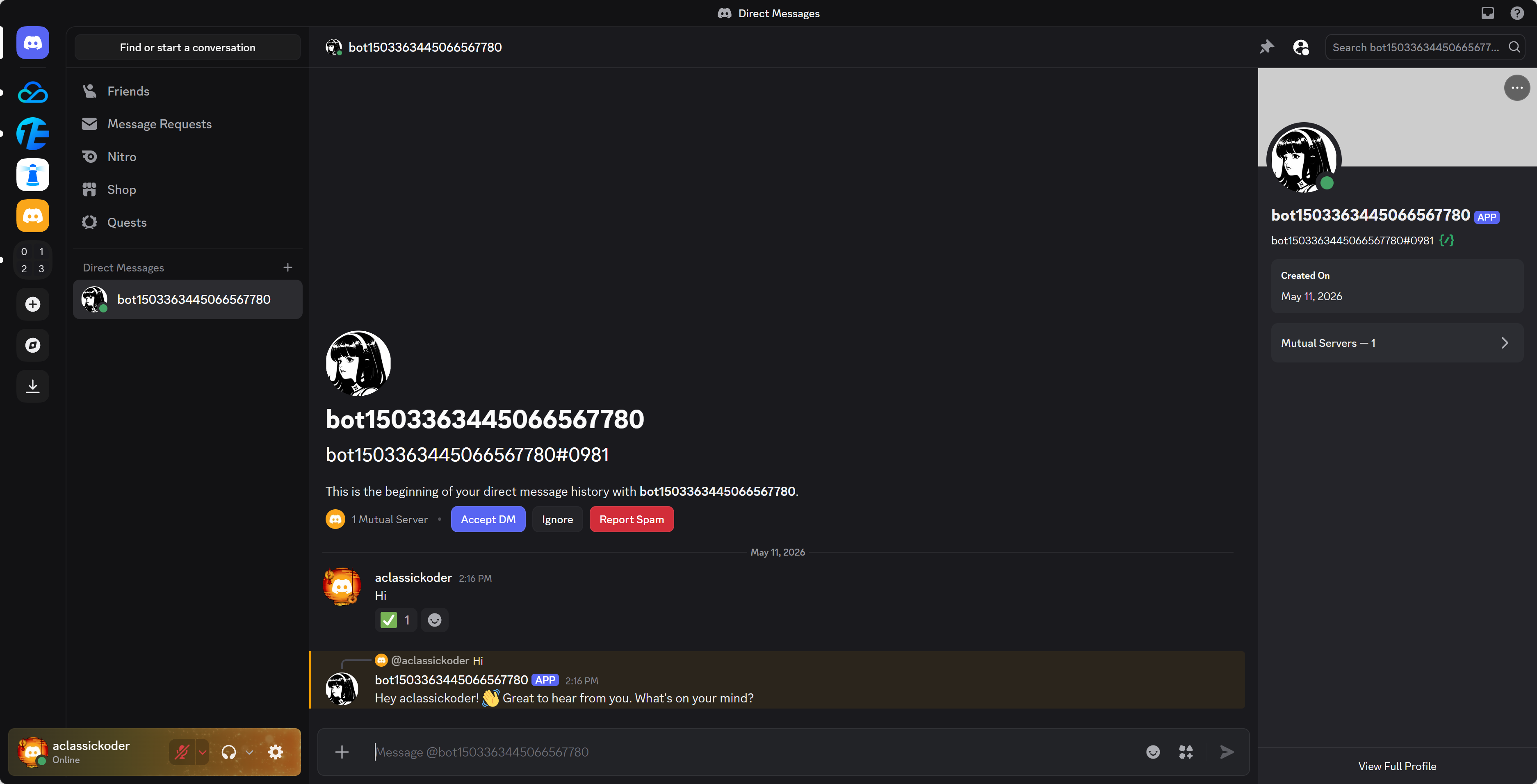
Task: Open the orange Discord-logo server
Action: click(33, 215)
